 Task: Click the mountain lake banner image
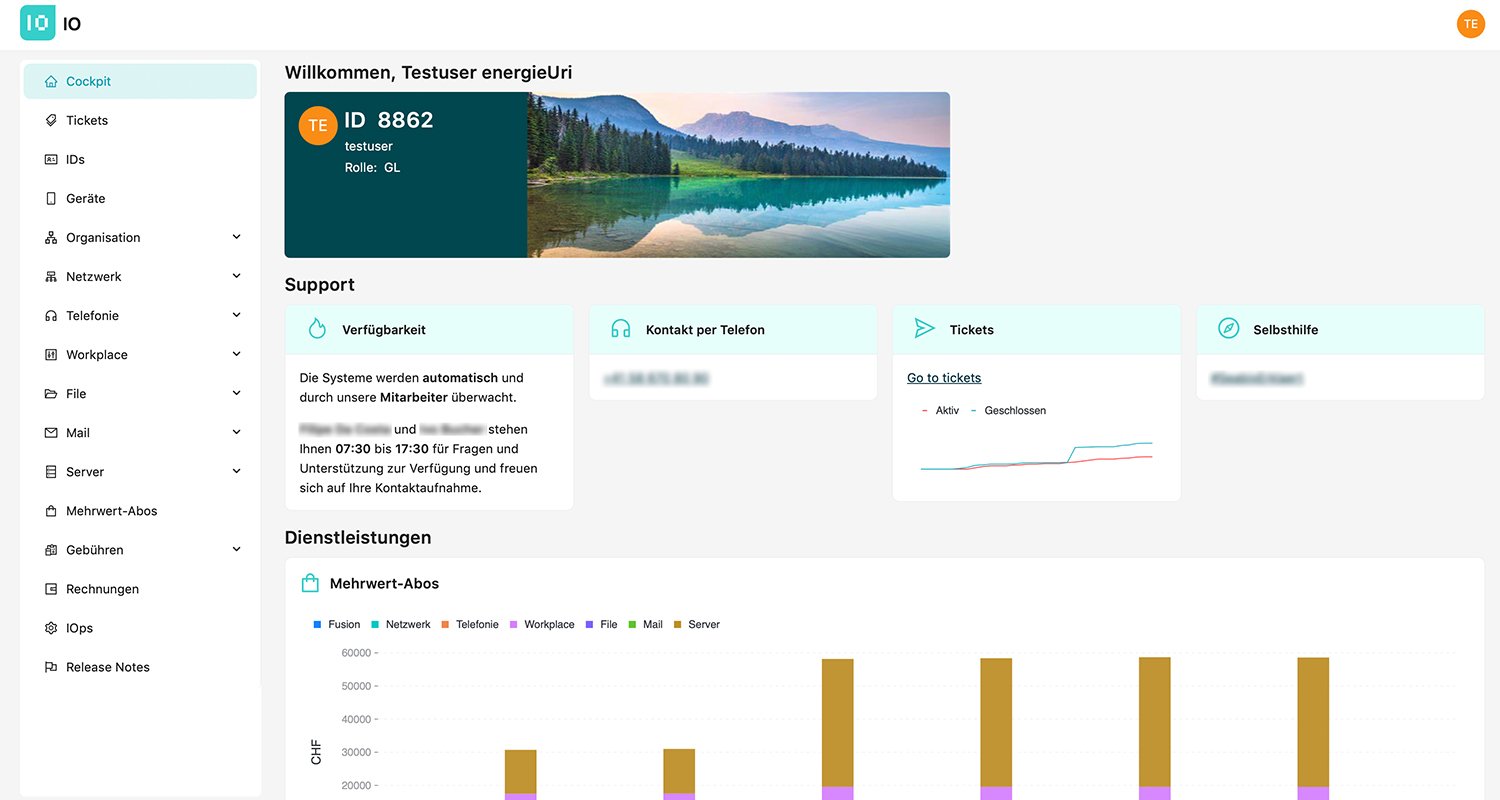point(738,175)
